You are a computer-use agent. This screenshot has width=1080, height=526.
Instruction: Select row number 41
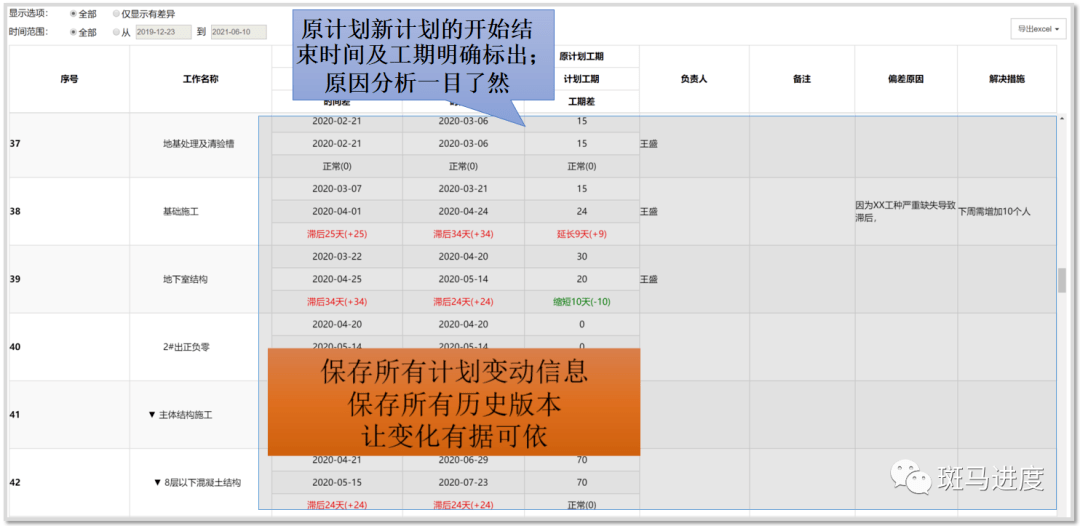(x=15, y=414)
